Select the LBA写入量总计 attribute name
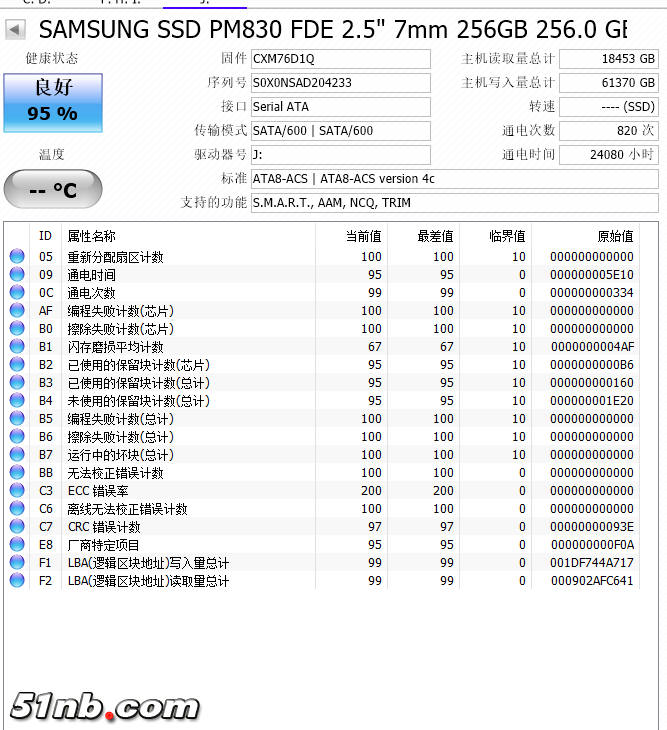 point(148,563)
